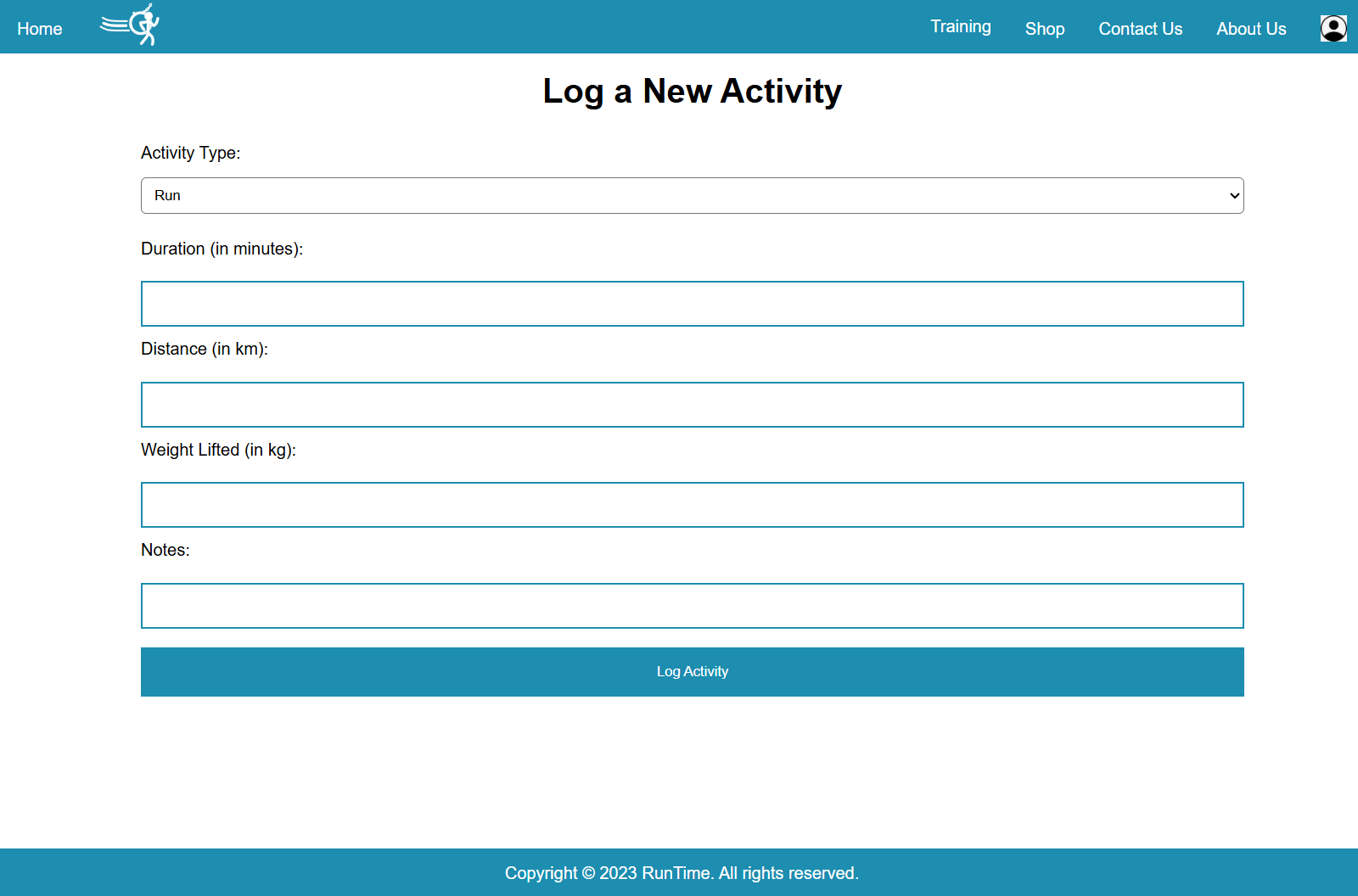This screenshot has height=896, width=1358.
Task: Click the Distance (in km) label
Action: click(205, 349)
